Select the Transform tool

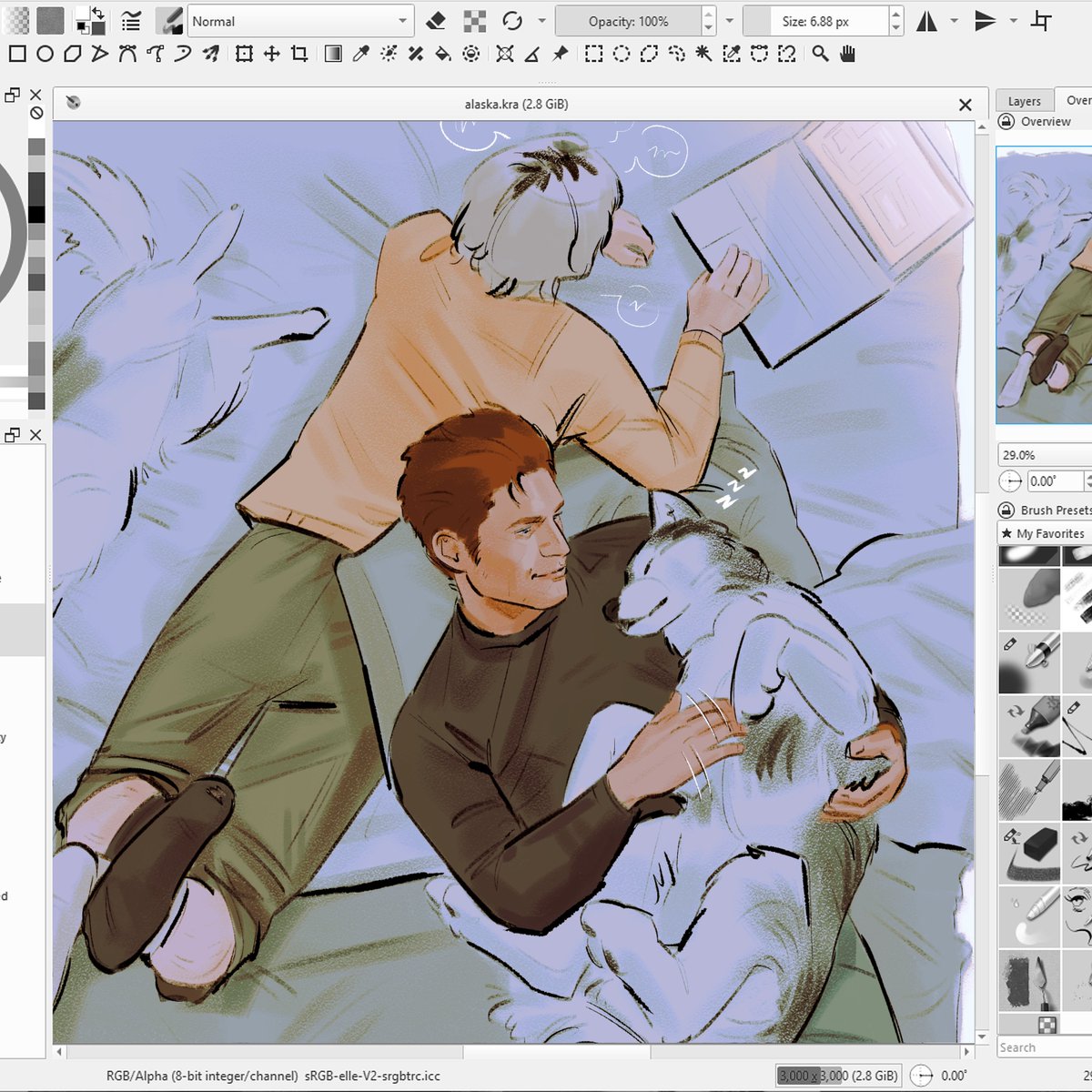click(x=244, y=55)
